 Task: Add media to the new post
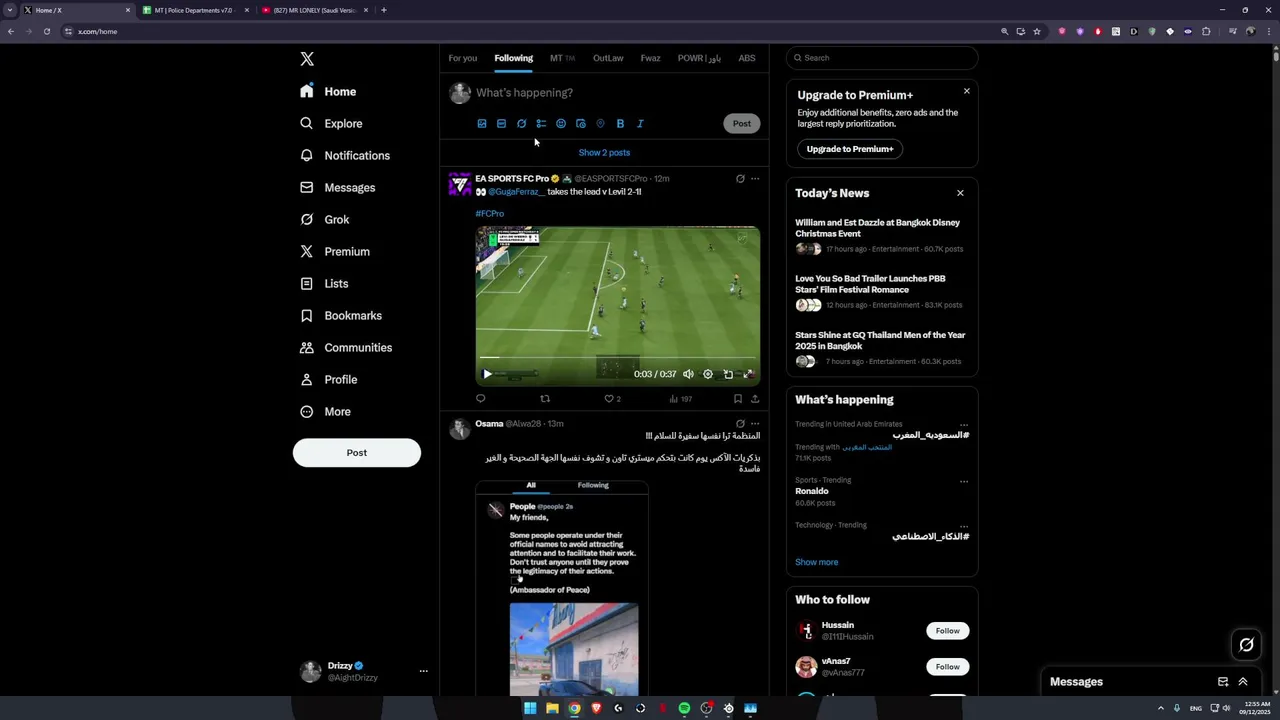(482, 124)
